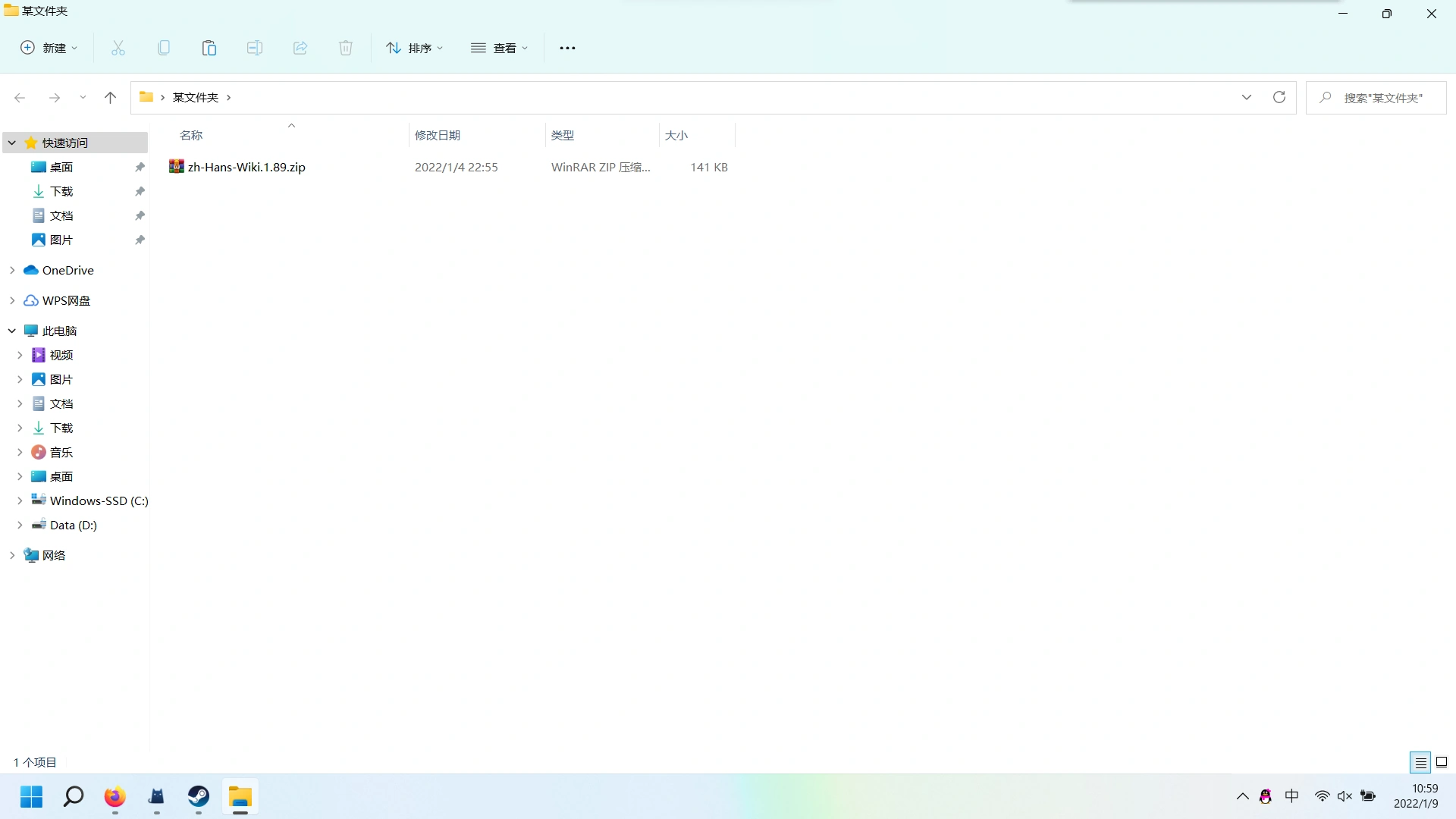The width and height of the screenshot is (1456, 819).
Task: Sort by 修改日期 column header
Action: [x=438, y=135]
